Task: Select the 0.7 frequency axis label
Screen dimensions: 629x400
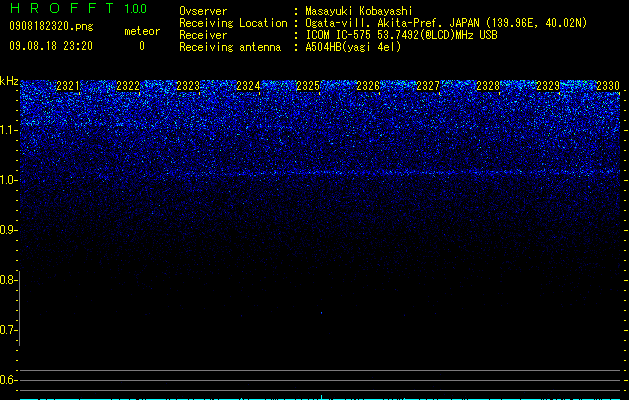Action: pyautogui.click(x=7, y=330)
